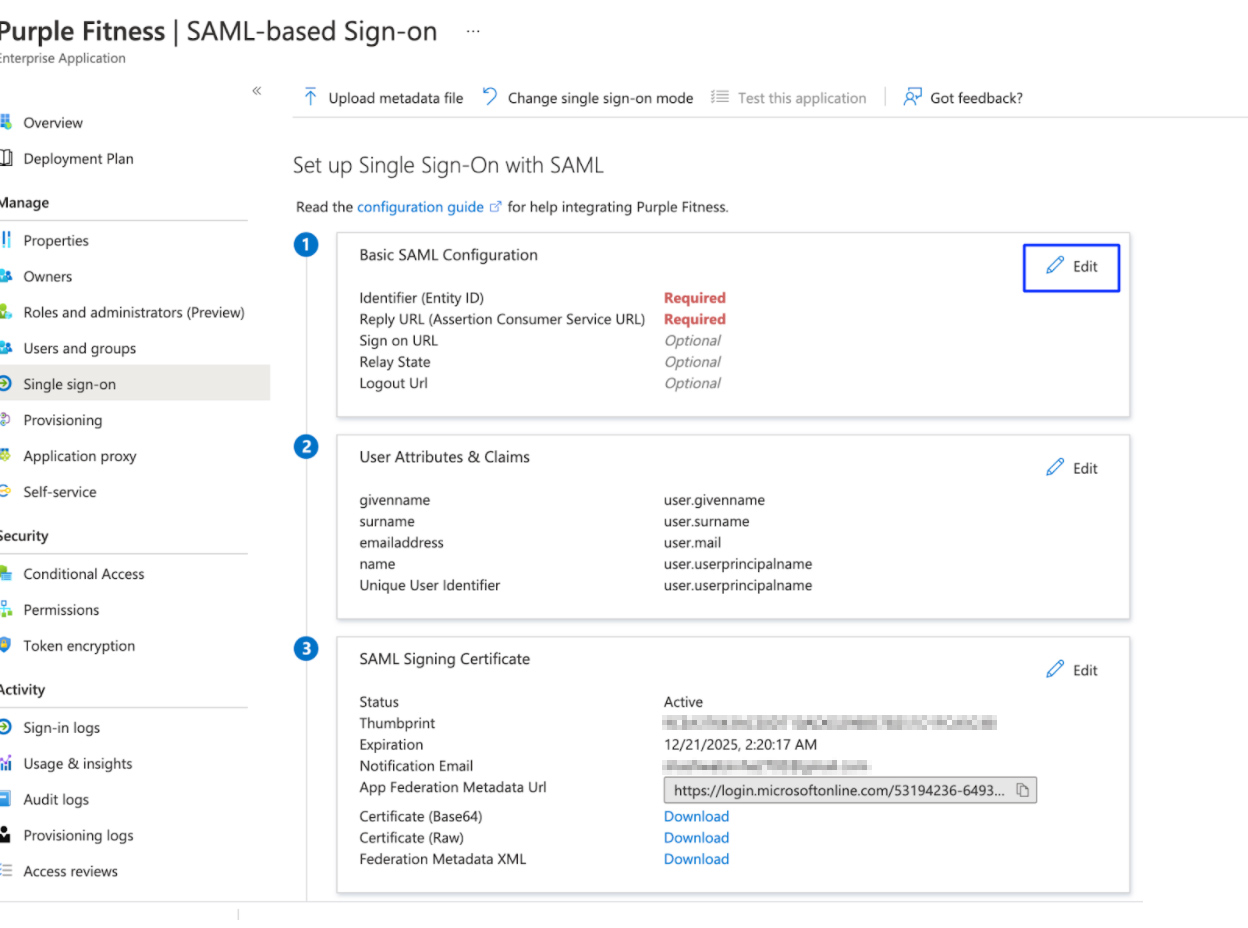
Task: Click the user.mail claim value
Action: click(x=692, y=542)
